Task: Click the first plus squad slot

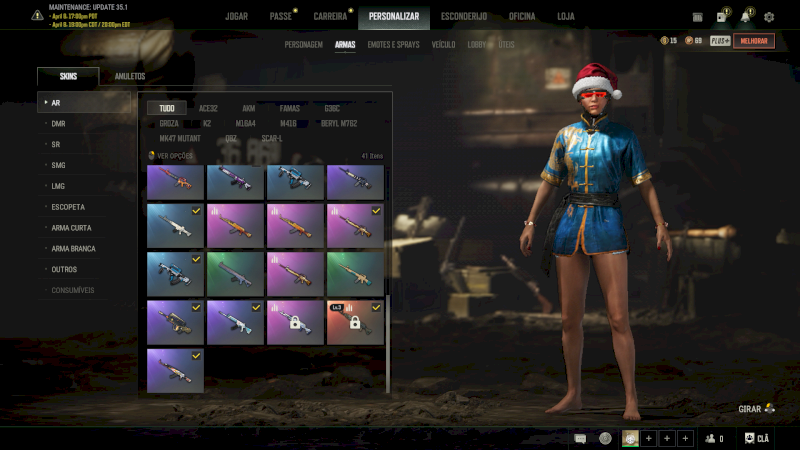Action: [648, 438]
